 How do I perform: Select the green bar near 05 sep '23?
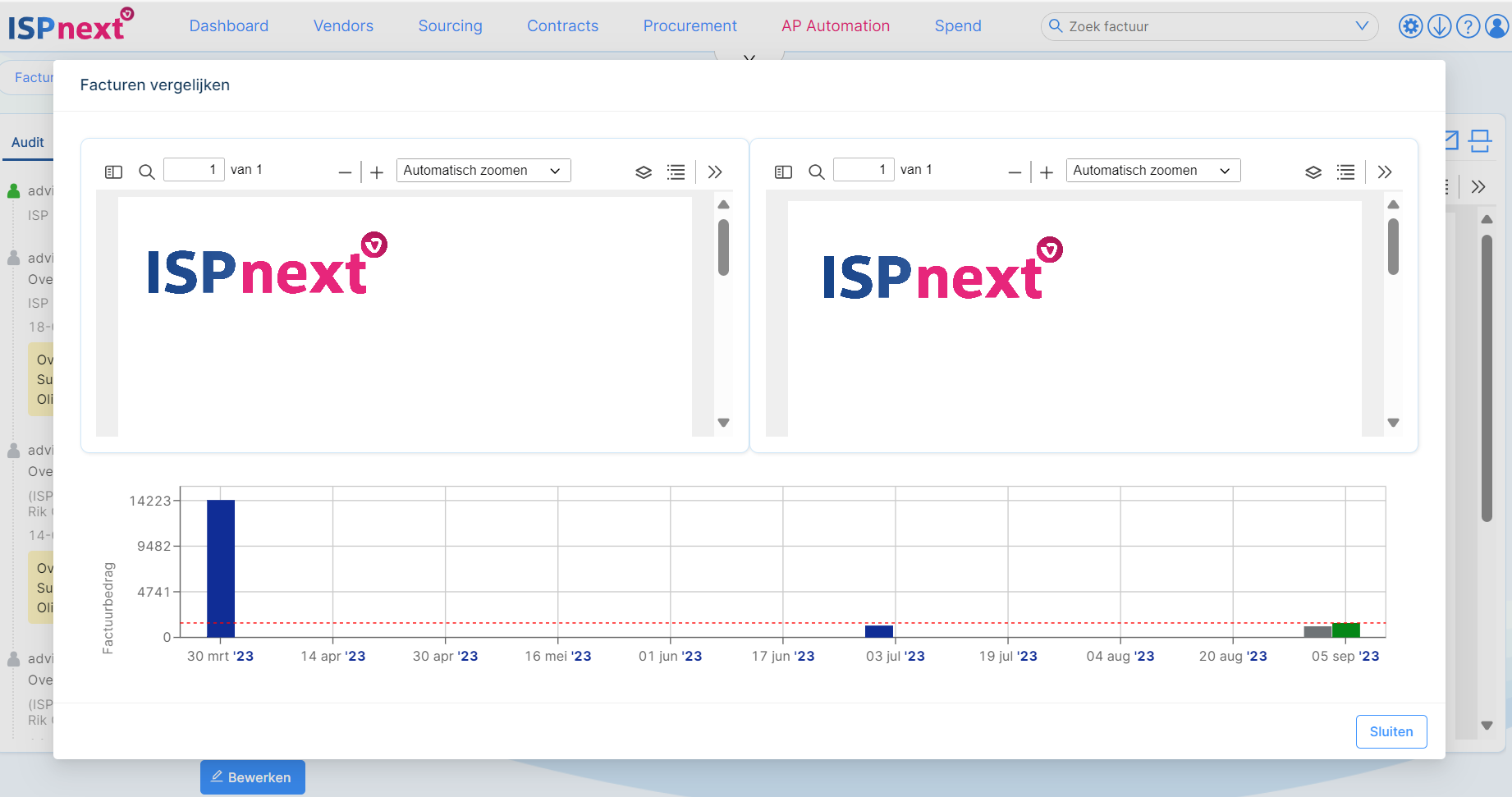click(1346, 630)
